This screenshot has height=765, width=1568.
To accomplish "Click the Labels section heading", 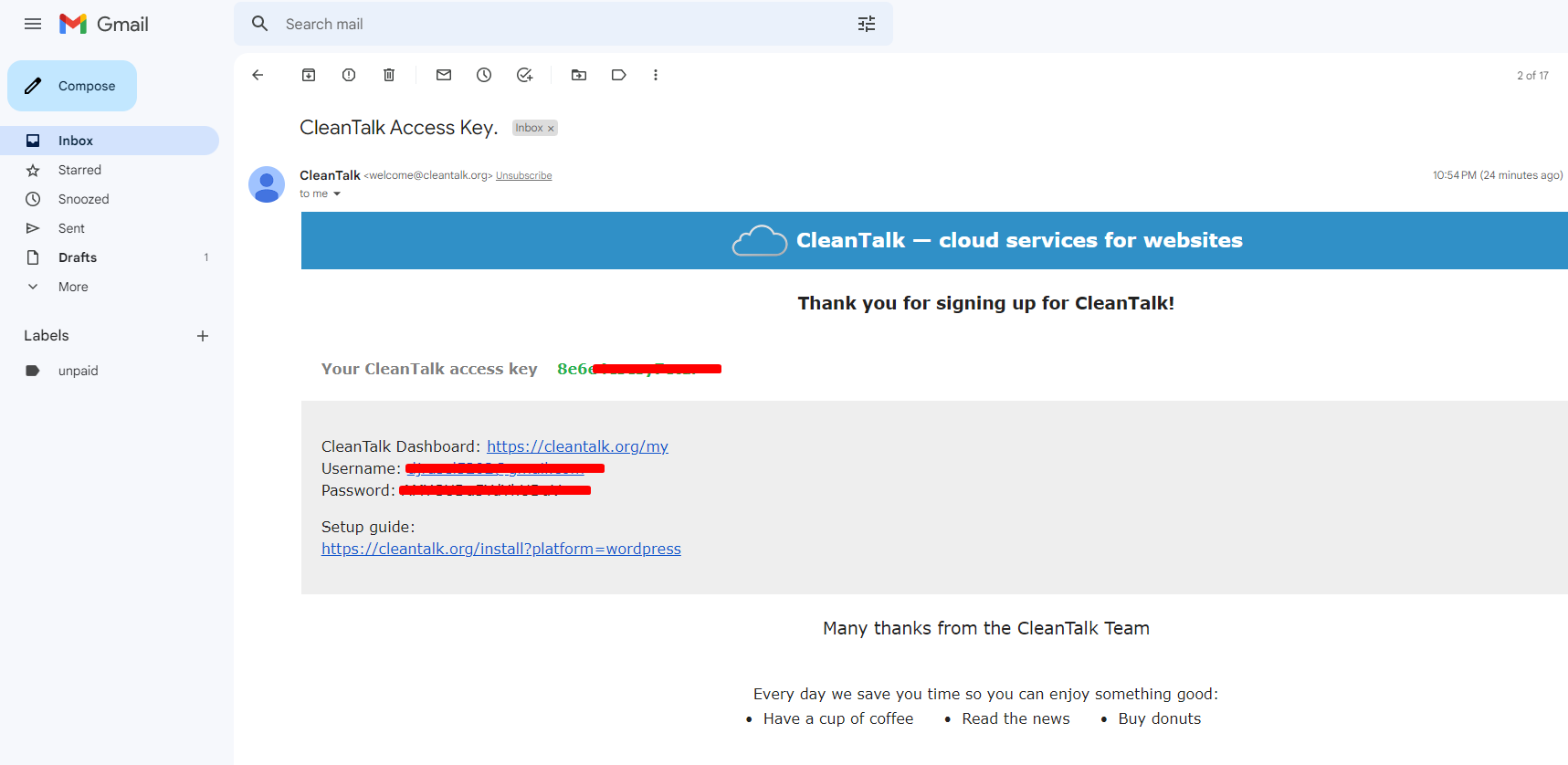I will click(47, 336).
